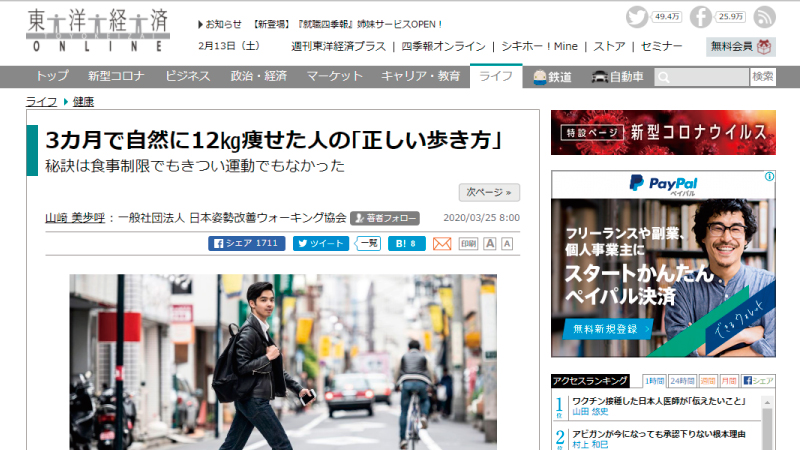Click the orange email envelope icon

click(442, 243)
